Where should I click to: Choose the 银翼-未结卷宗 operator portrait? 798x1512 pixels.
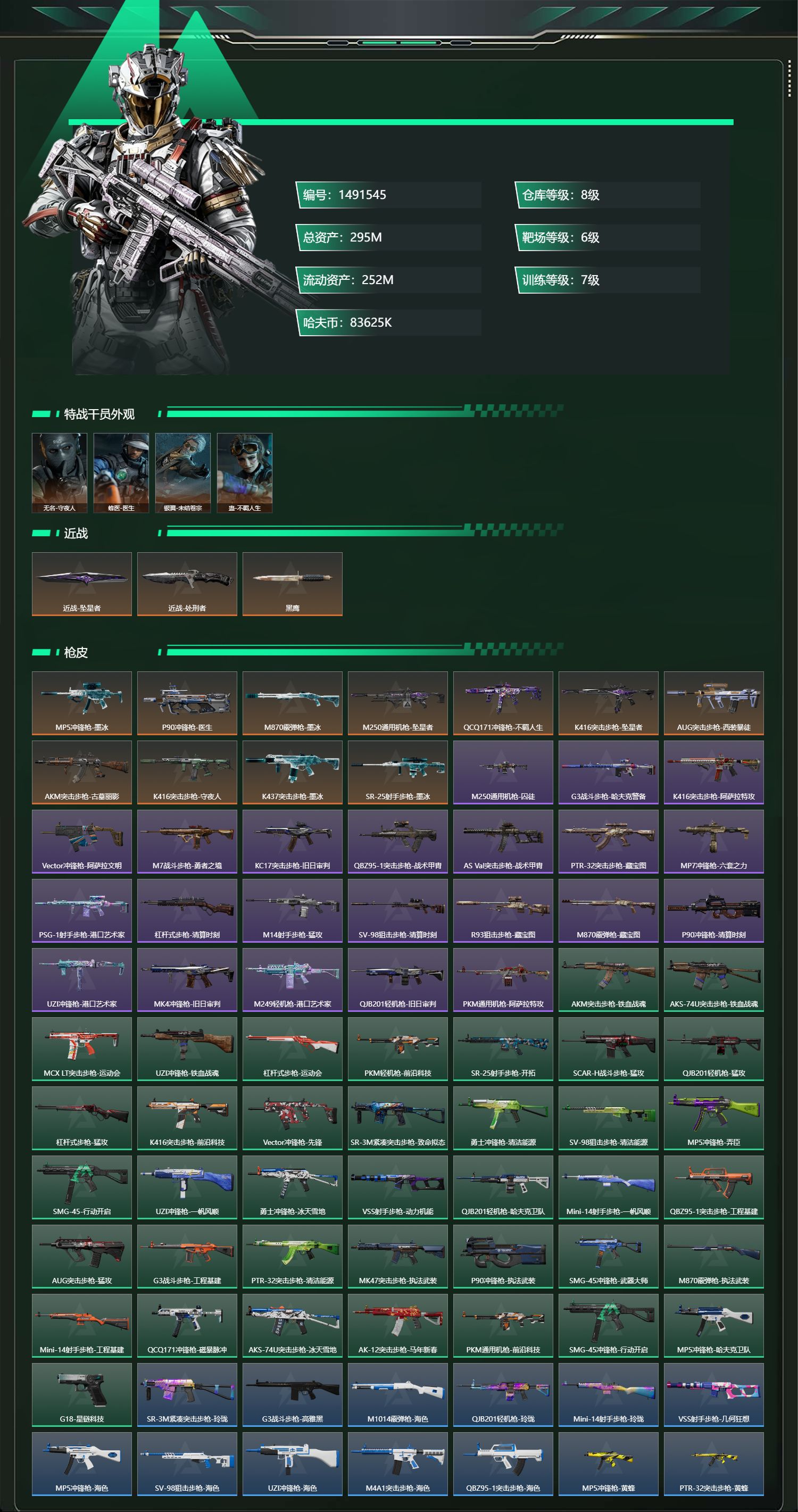coord(183,472)
